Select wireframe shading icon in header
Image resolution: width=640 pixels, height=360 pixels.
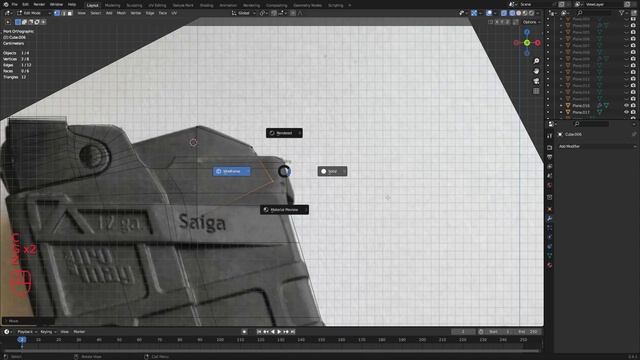point(512,13)
